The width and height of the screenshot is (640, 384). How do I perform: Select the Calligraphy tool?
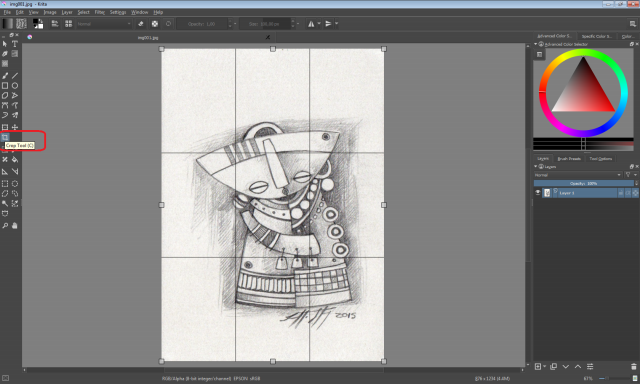click(5, 53)
